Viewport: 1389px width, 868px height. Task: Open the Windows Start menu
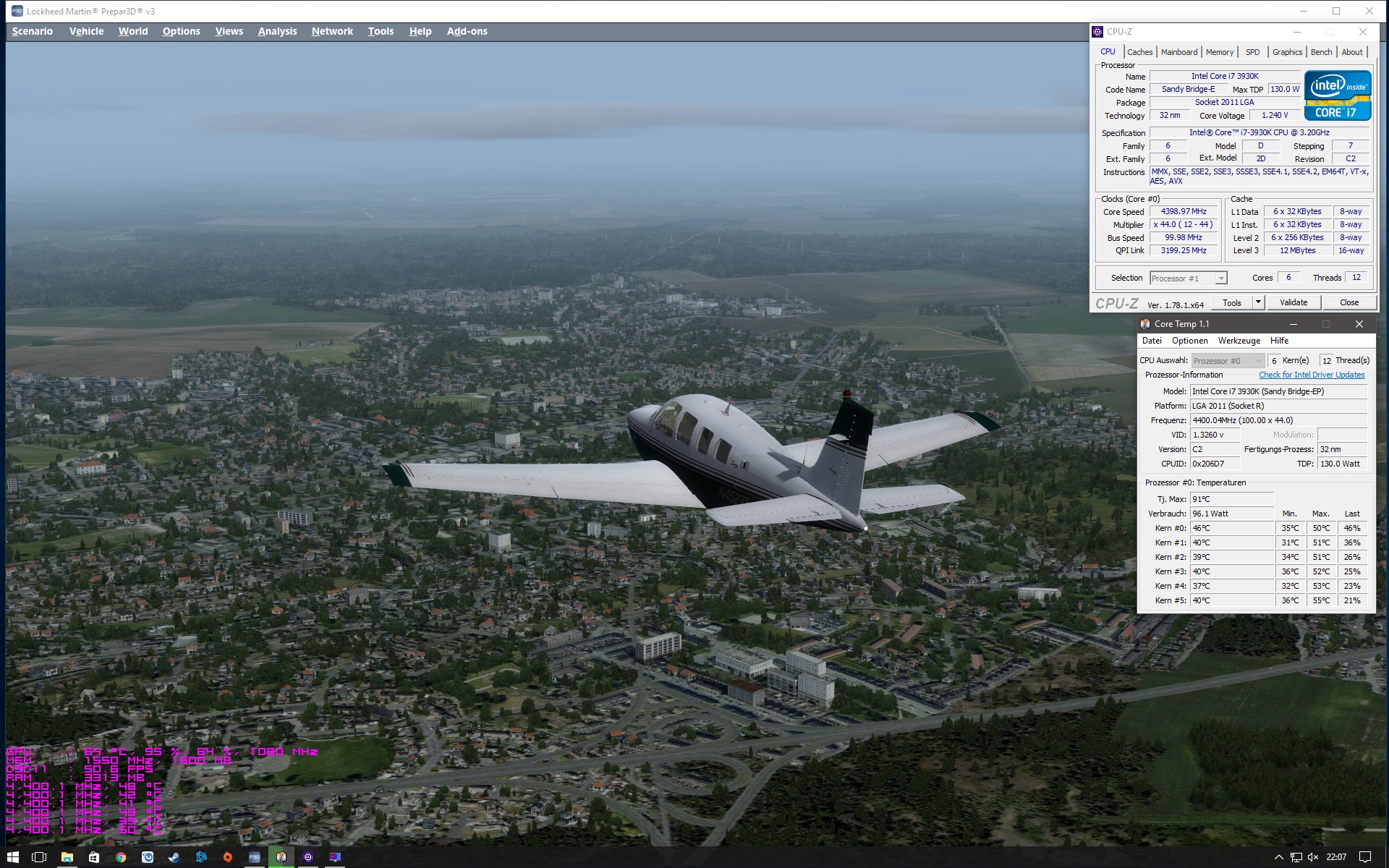[x=13, y=857]
